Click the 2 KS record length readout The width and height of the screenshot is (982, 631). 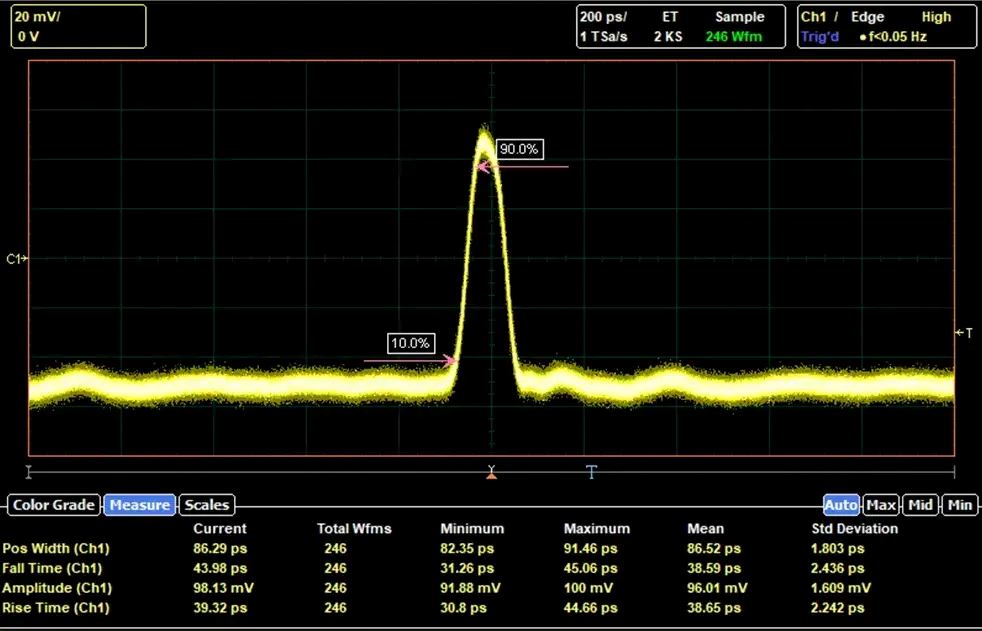(668, 36)
